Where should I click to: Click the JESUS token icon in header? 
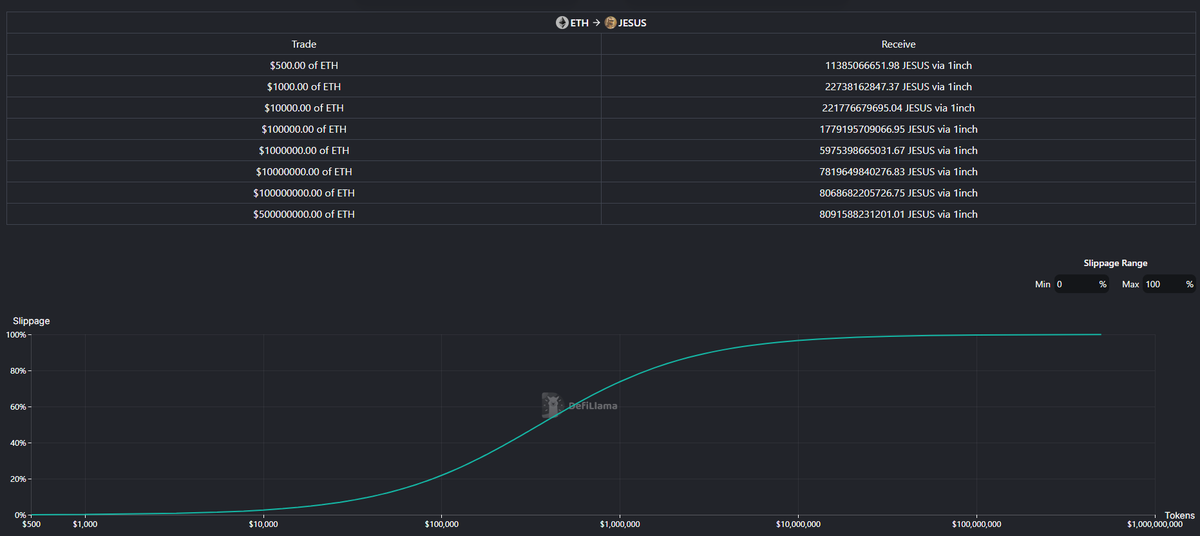[610, 23]
